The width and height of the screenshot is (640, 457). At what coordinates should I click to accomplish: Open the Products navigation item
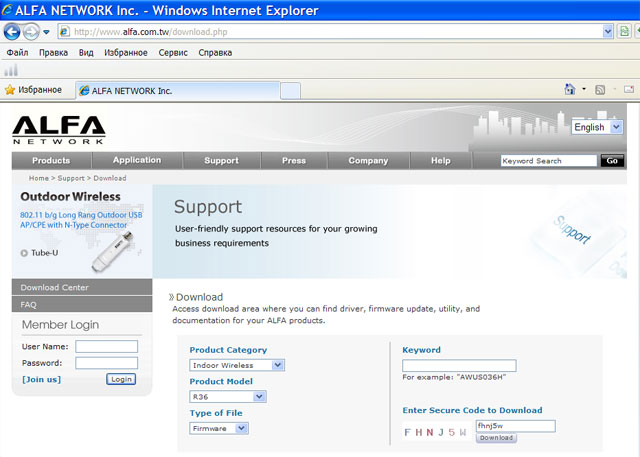click(x=51, y=160)
